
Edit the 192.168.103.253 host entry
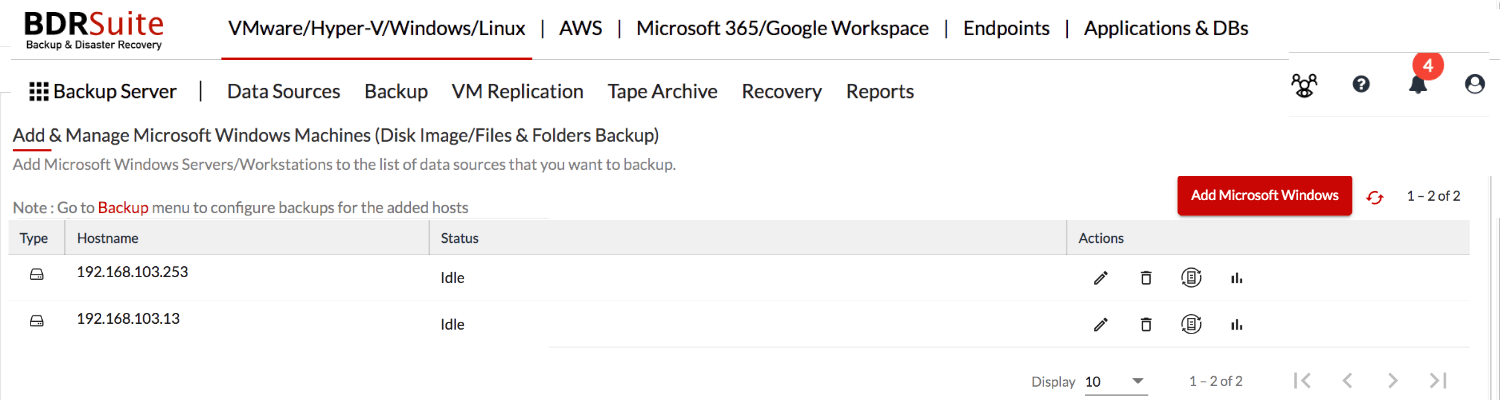[x=1101, y=278]
